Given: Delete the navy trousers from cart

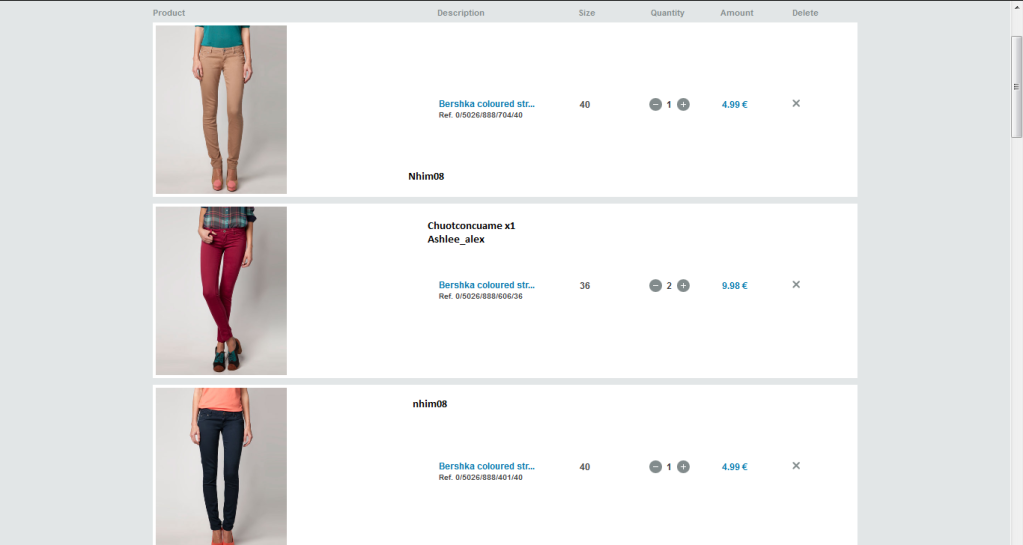Looking at the screenshot, I should point(796,465).
